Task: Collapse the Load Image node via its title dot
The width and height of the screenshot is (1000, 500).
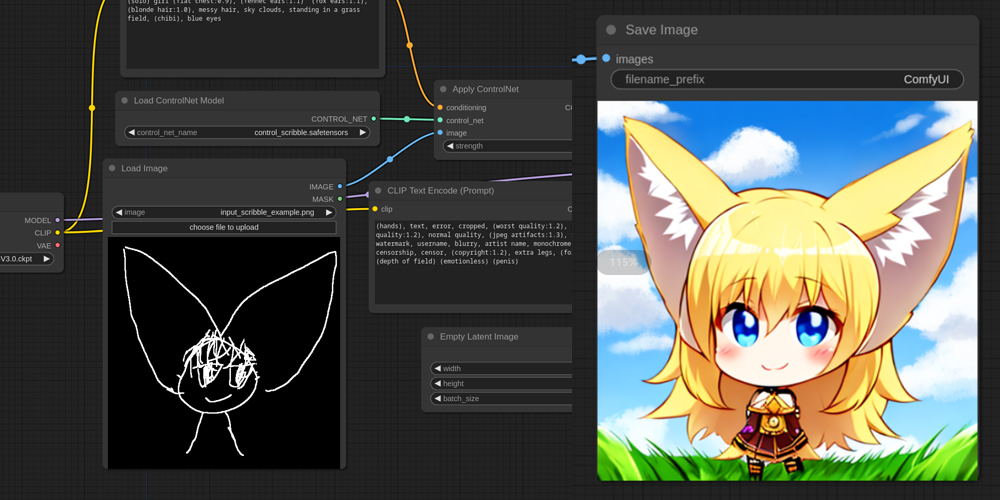Action: [112, 168]
